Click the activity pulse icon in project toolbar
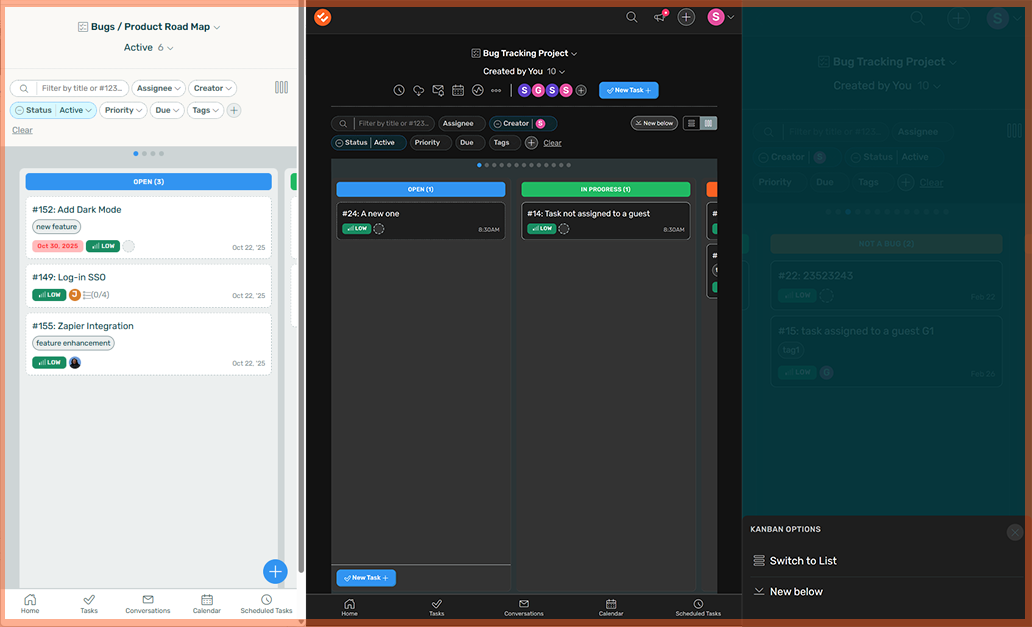 tap(477, 90)
